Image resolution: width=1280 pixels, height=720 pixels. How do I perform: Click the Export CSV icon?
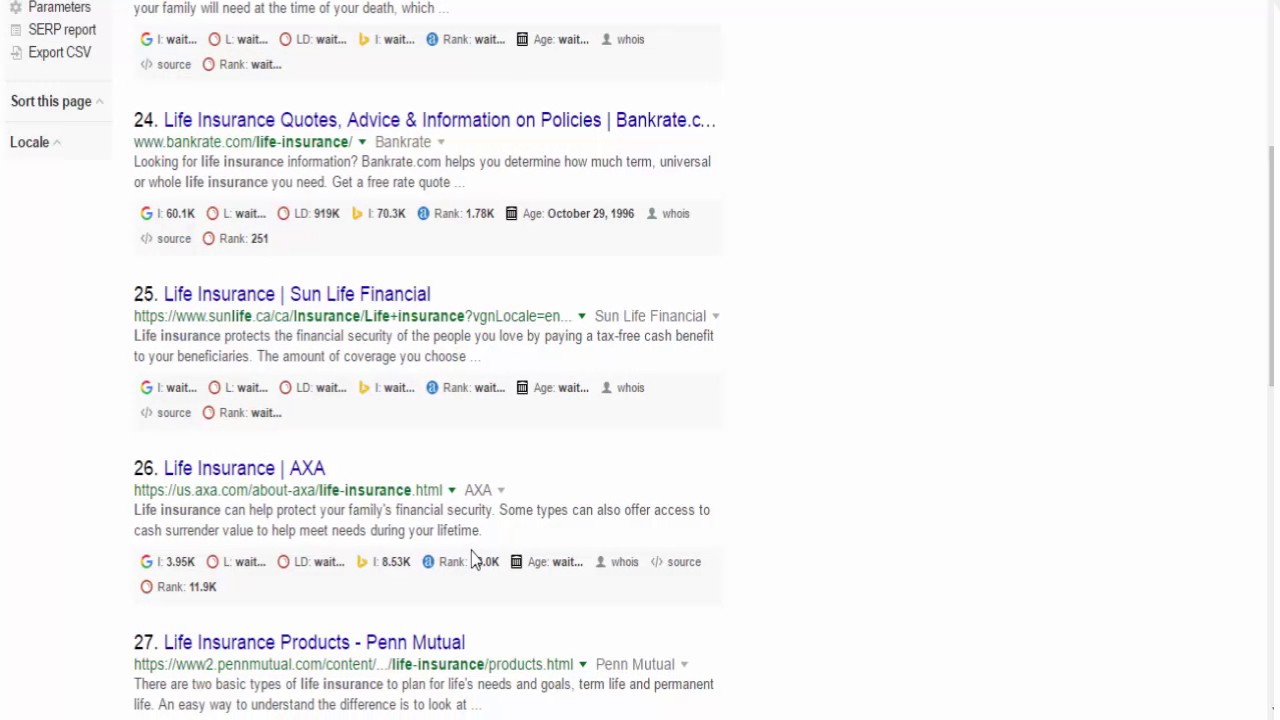[x=16, y=52]
